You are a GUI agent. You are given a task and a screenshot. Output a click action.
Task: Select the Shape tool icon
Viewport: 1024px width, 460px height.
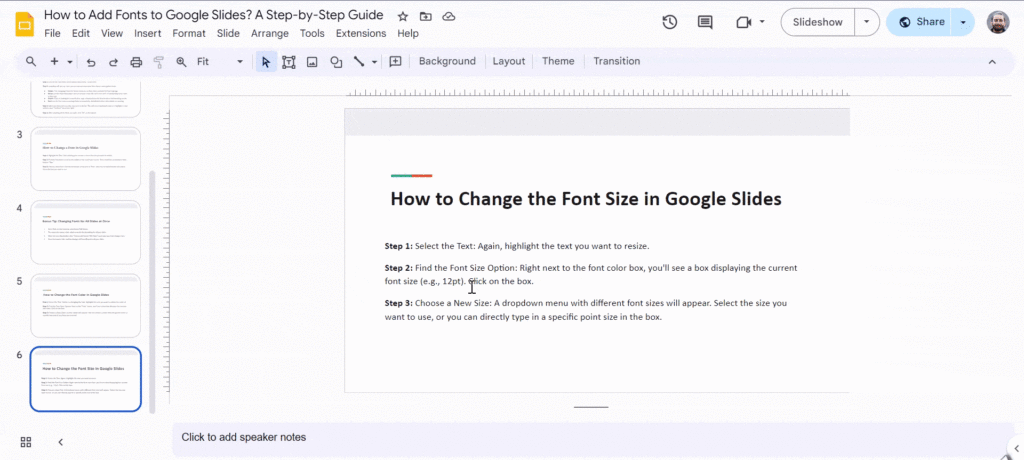(x=336, y=62)
